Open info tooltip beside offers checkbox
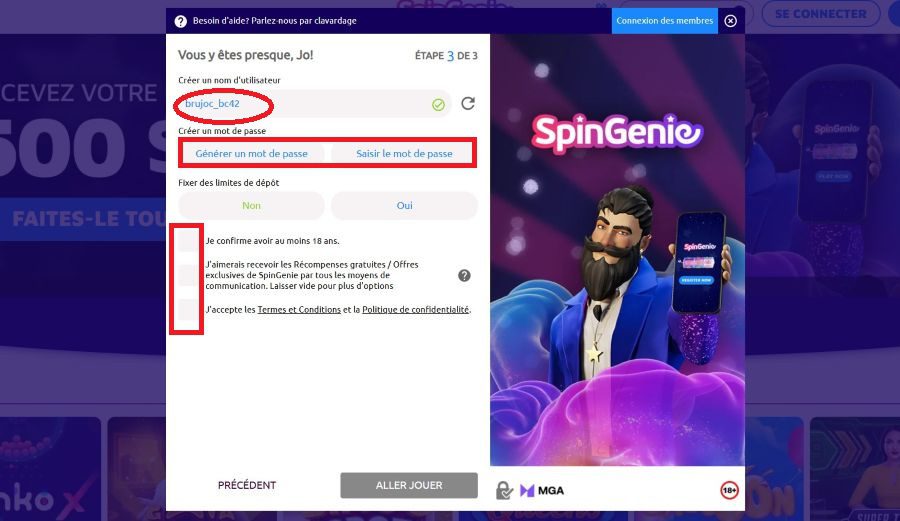The width and height of the screenshot is (900, 521). [464, 275]
